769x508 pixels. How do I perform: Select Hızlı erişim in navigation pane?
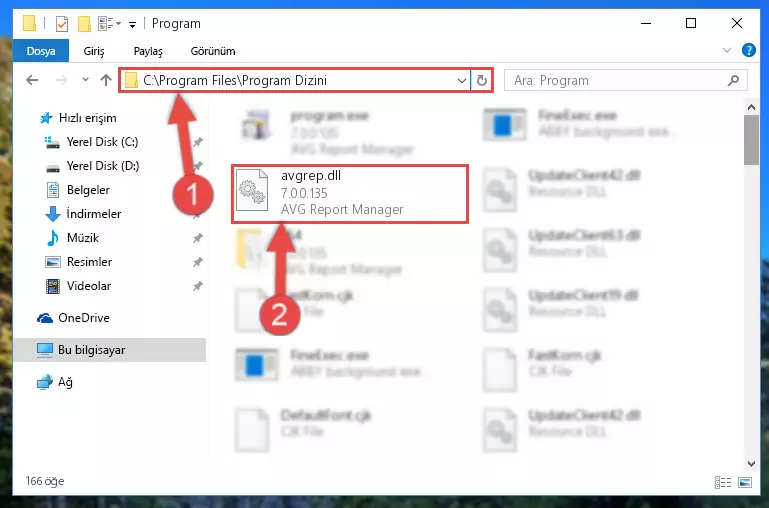tap(87, 118)
